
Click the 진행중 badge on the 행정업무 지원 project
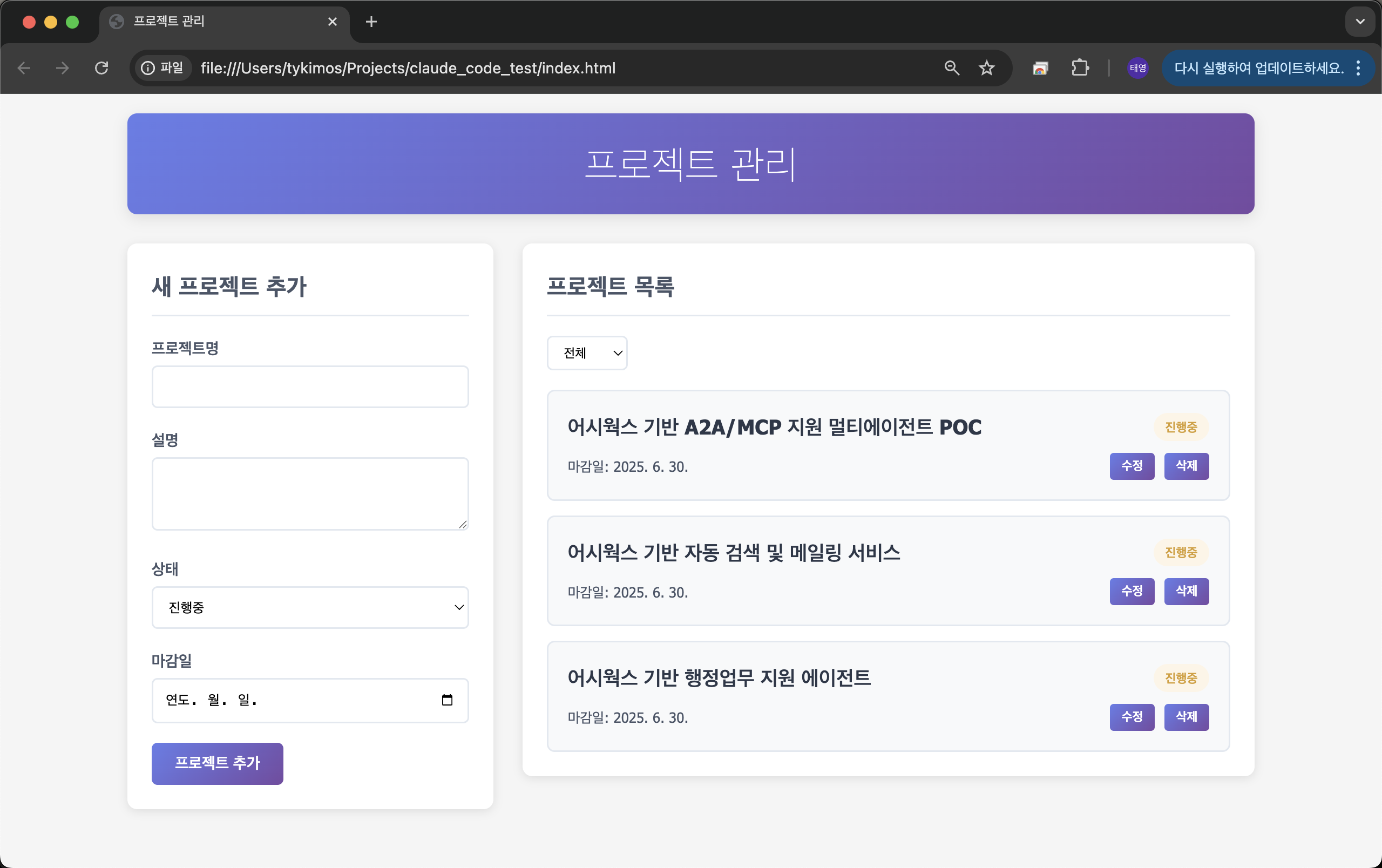[1181, 678]
